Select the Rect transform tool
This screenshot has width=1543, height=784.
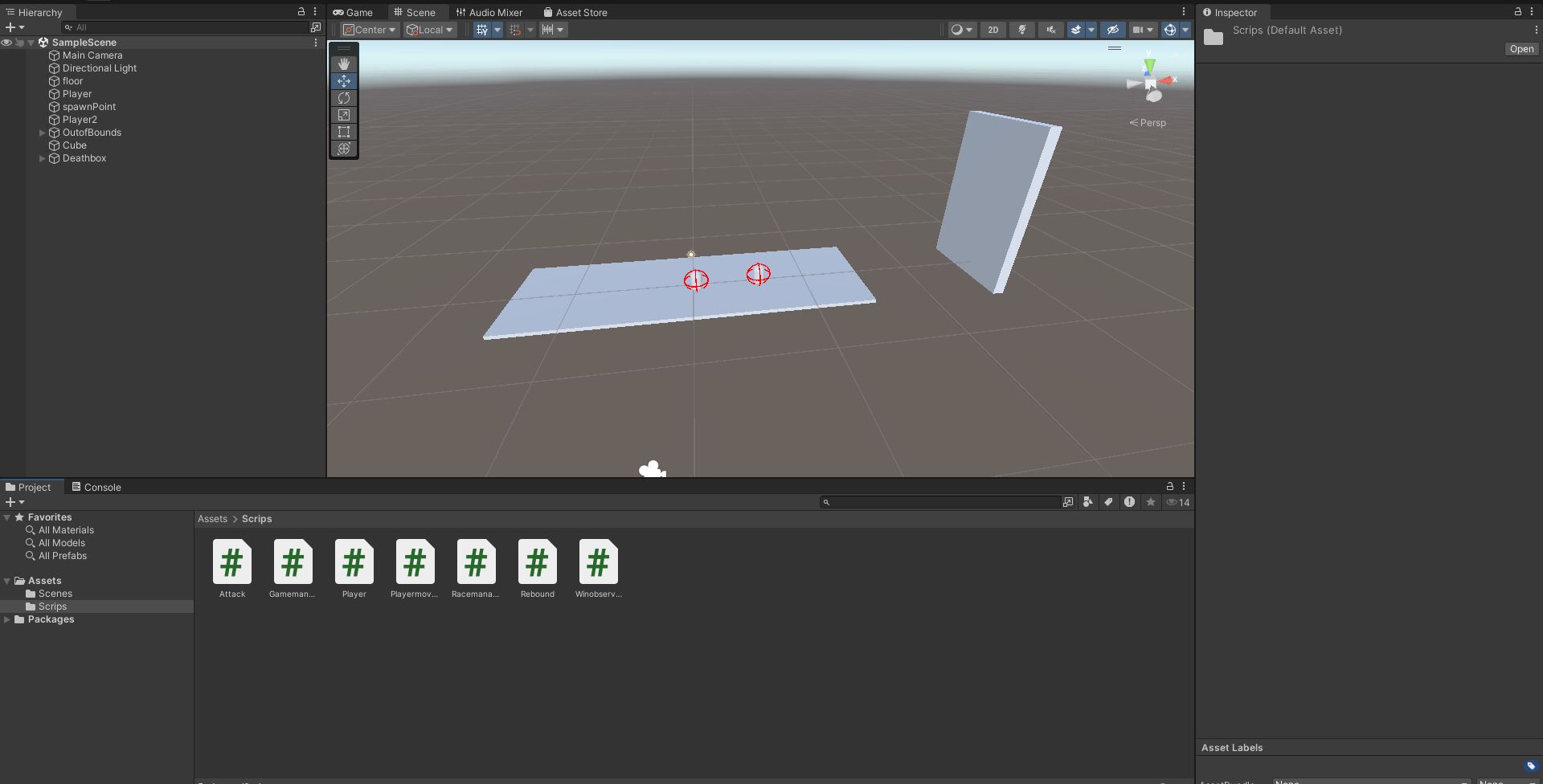344,132
